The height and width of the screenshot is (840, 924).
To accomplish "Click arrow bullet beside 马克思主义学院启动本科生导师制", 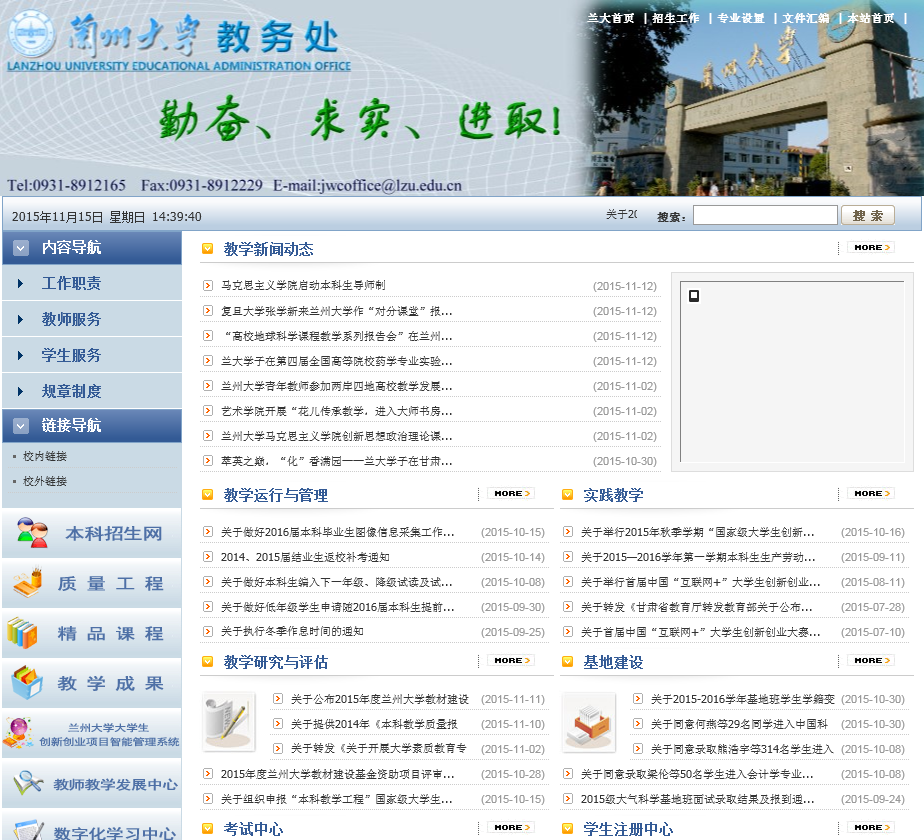I will pos(207,285).
